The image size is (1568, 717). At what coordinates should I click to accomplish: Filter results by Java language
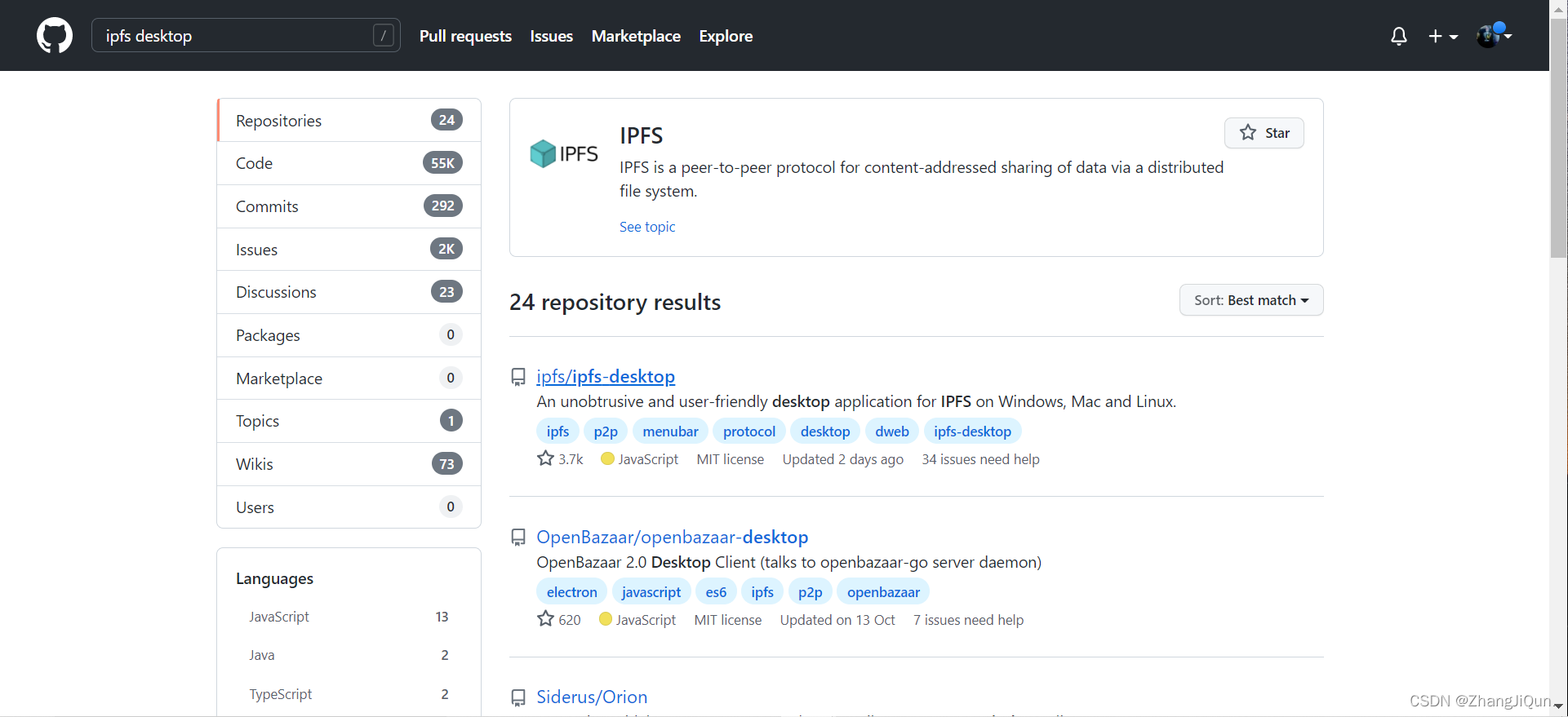coord(349,655)
